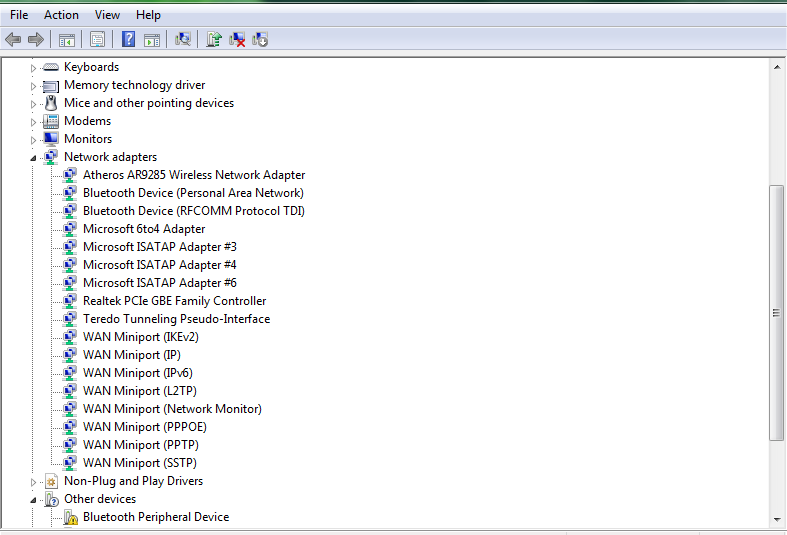Expand the Non-Plug and Play Drivers node
The width and height of the screenshot is (787, 535).
click(33, 482)
